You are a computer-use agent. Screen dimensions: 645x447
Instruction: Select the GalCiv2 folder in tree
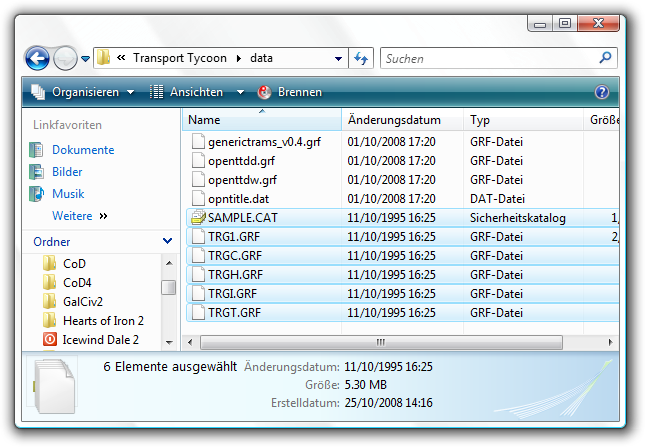coord(83,302)
